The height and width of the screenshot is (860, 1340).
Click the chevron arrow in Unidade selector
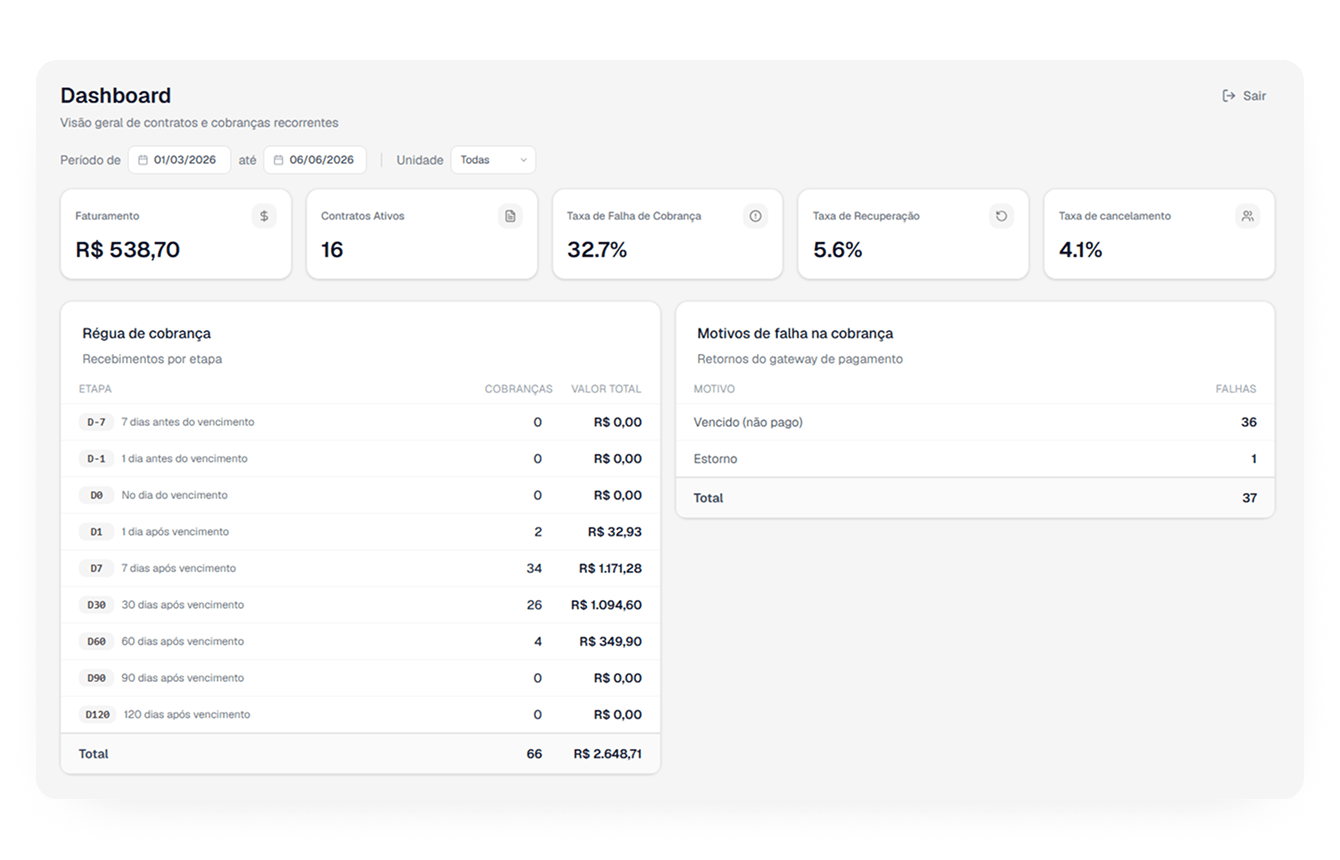coord(523,160)
